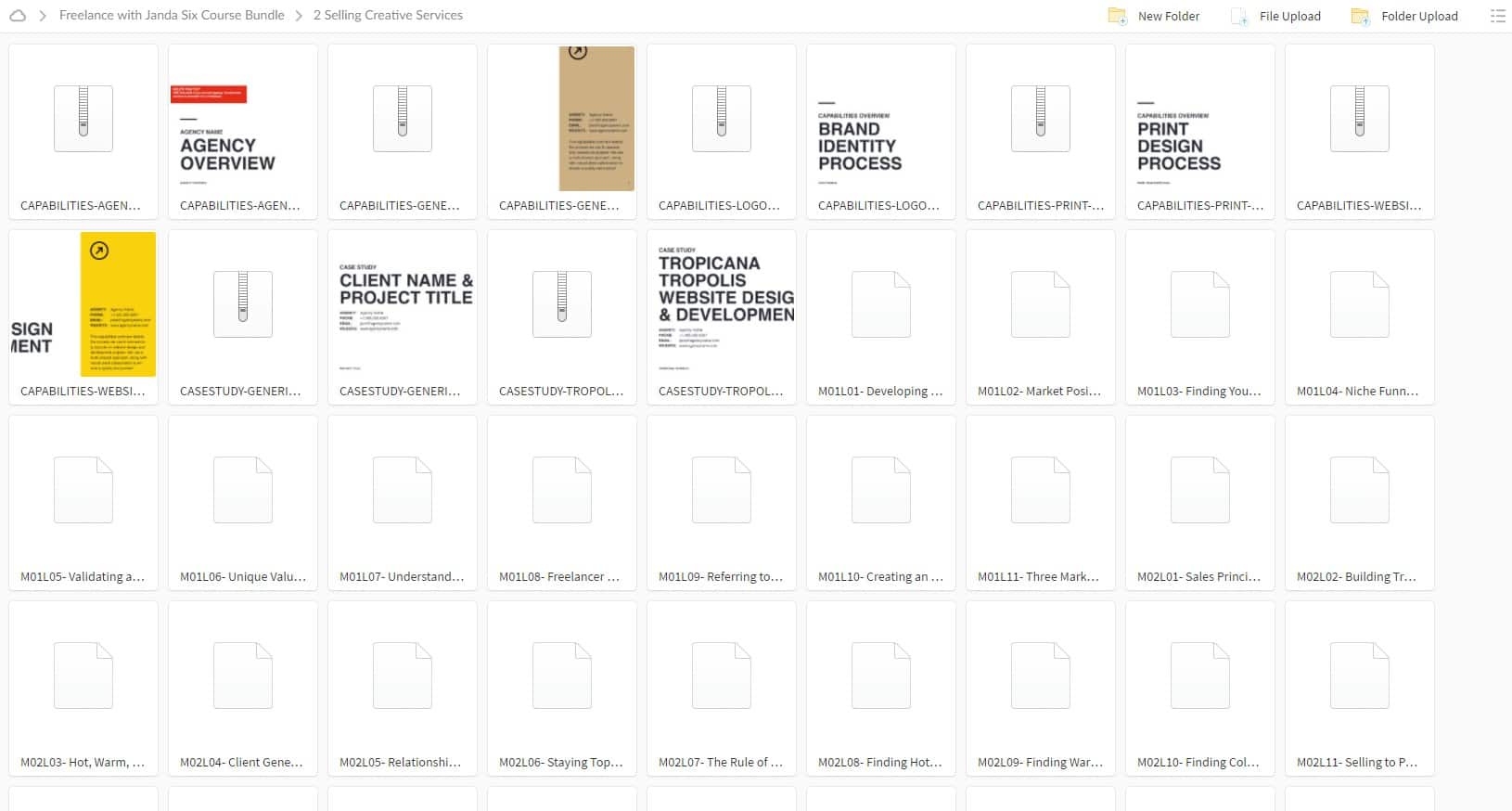
Task: Select the M02L01- Sales Princi file icon
Action: point(1200,490)
